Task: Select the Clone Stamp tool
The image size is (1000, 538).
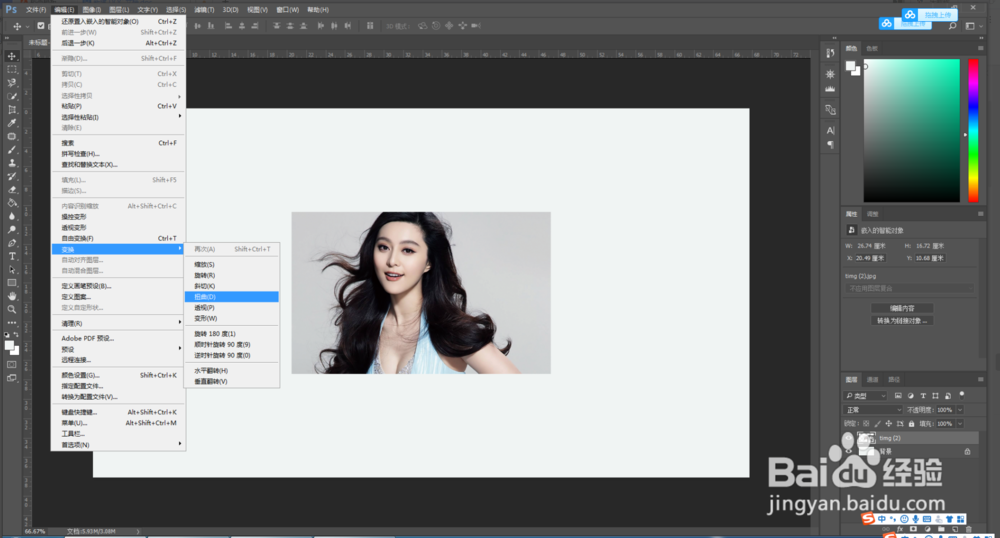Action: pos(11,163)
